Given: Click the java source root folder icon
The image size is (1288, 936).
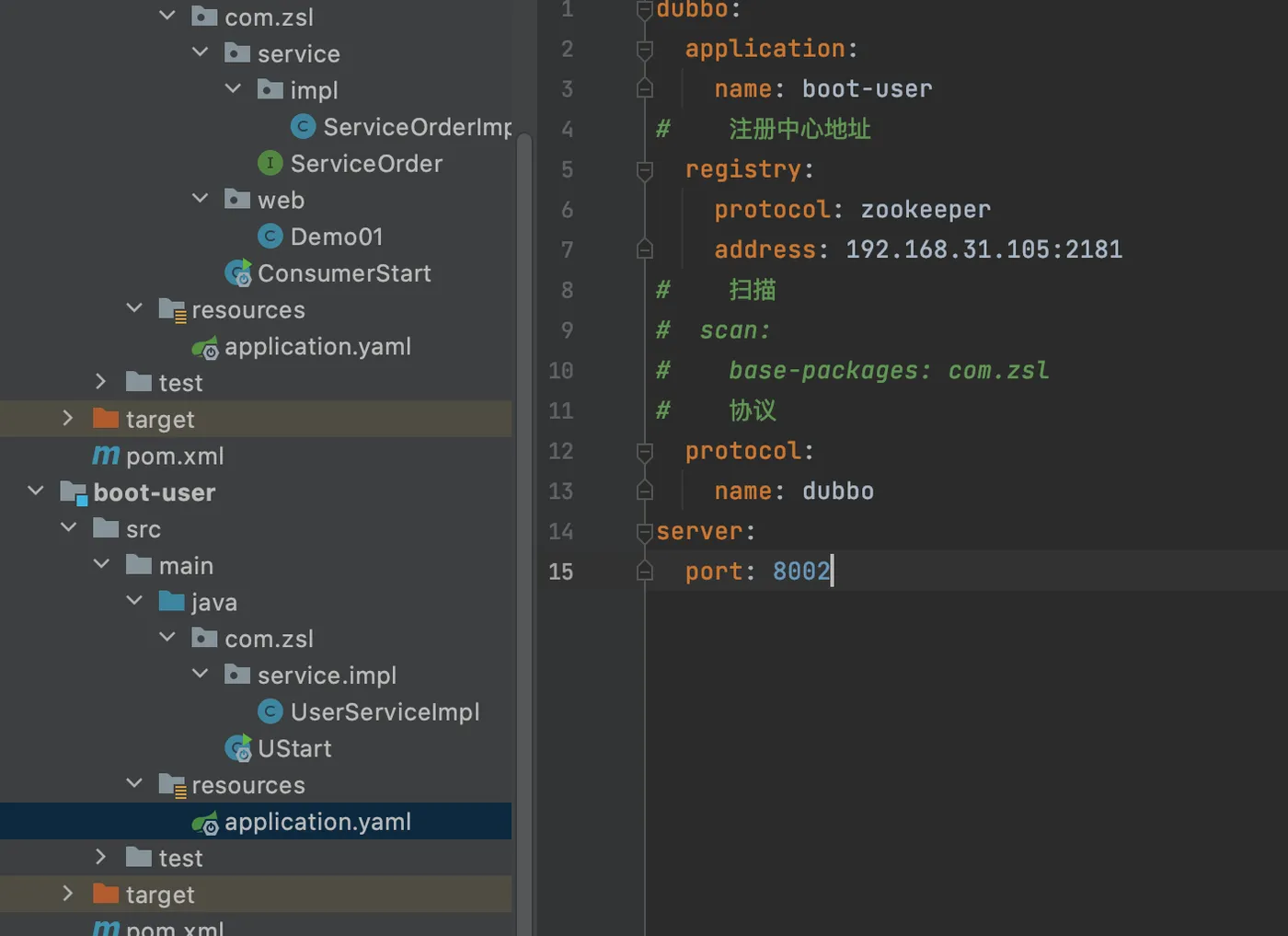Looking at the screenshot, I should pos(171,602).
